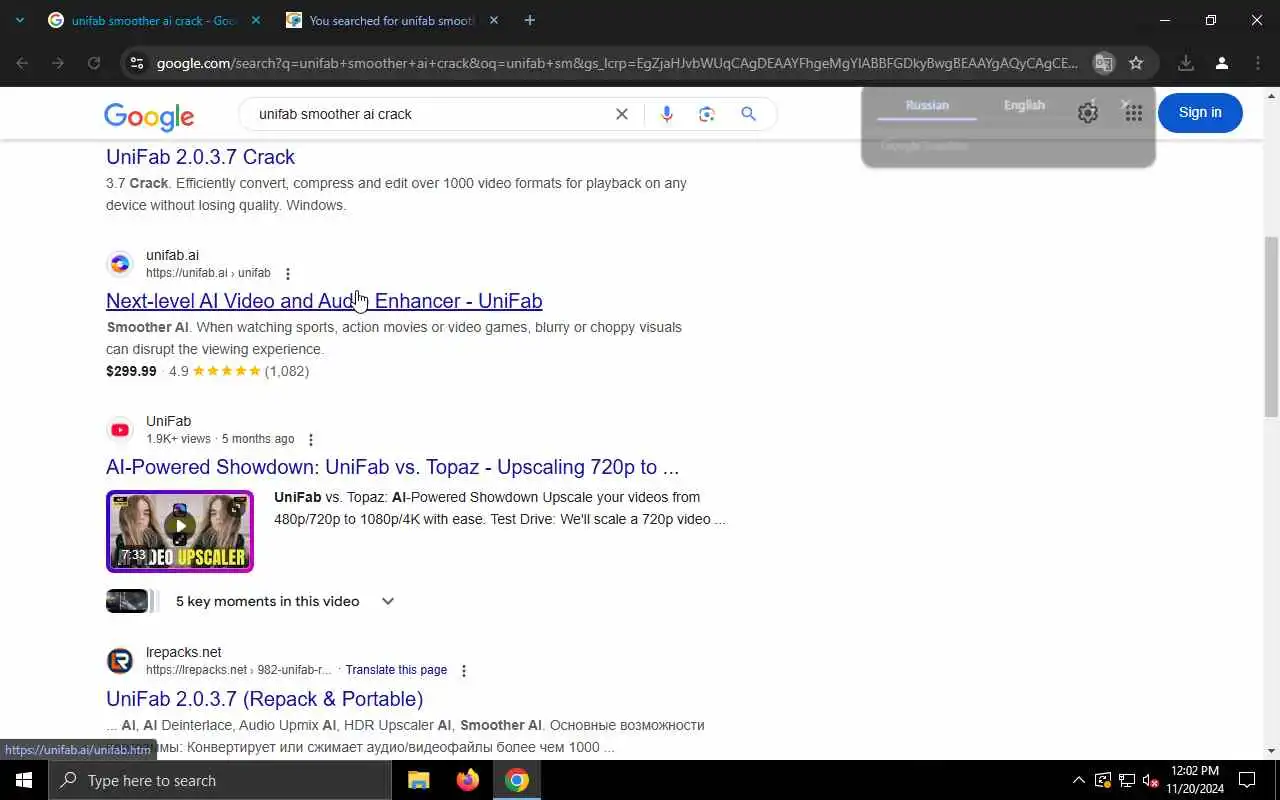Go back with browser back arrow
Screen dimensions: 1280x800
22,63
